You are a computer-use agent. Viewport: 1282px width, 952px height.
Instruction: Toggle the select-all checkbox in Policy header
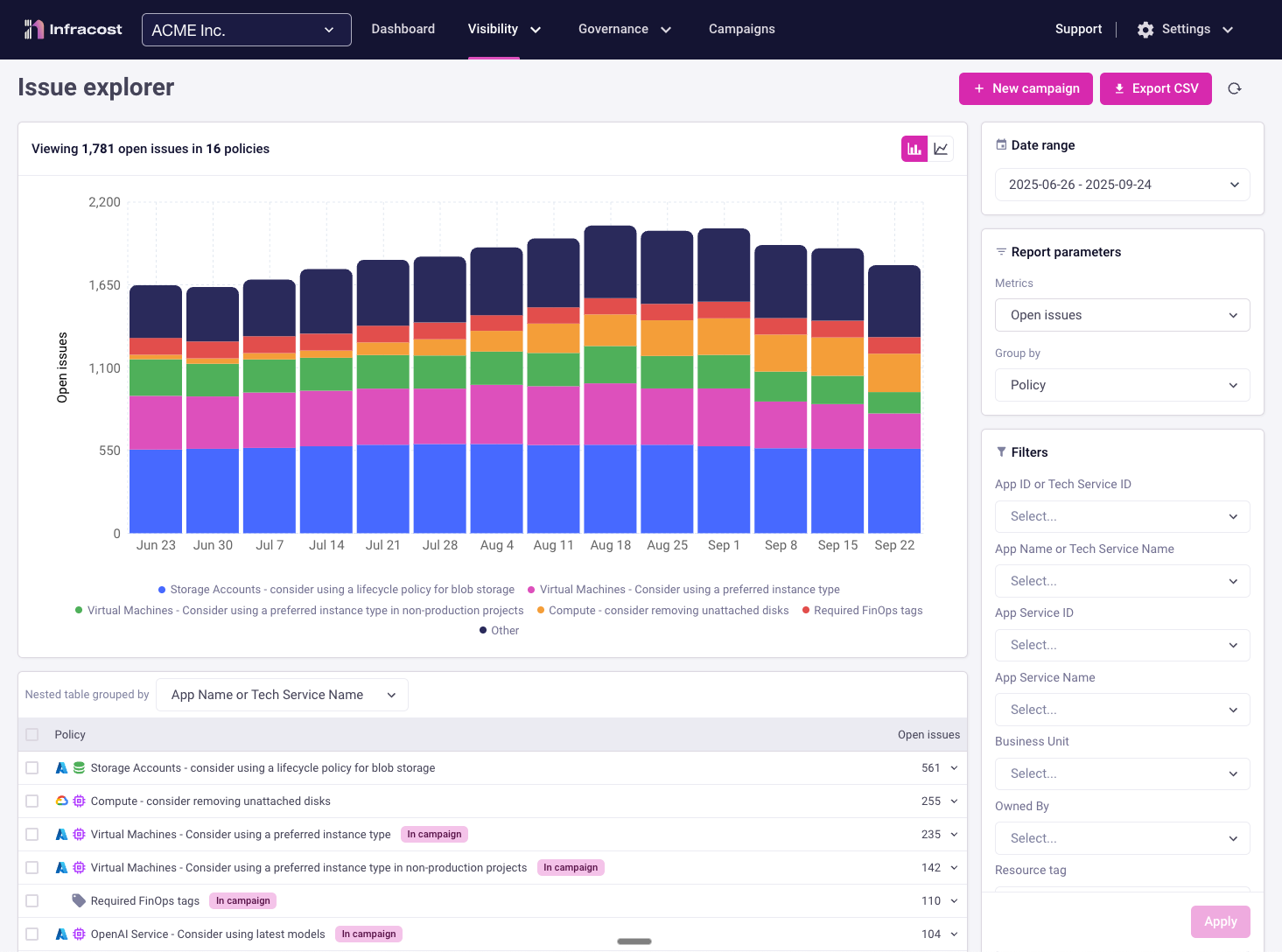32,735
